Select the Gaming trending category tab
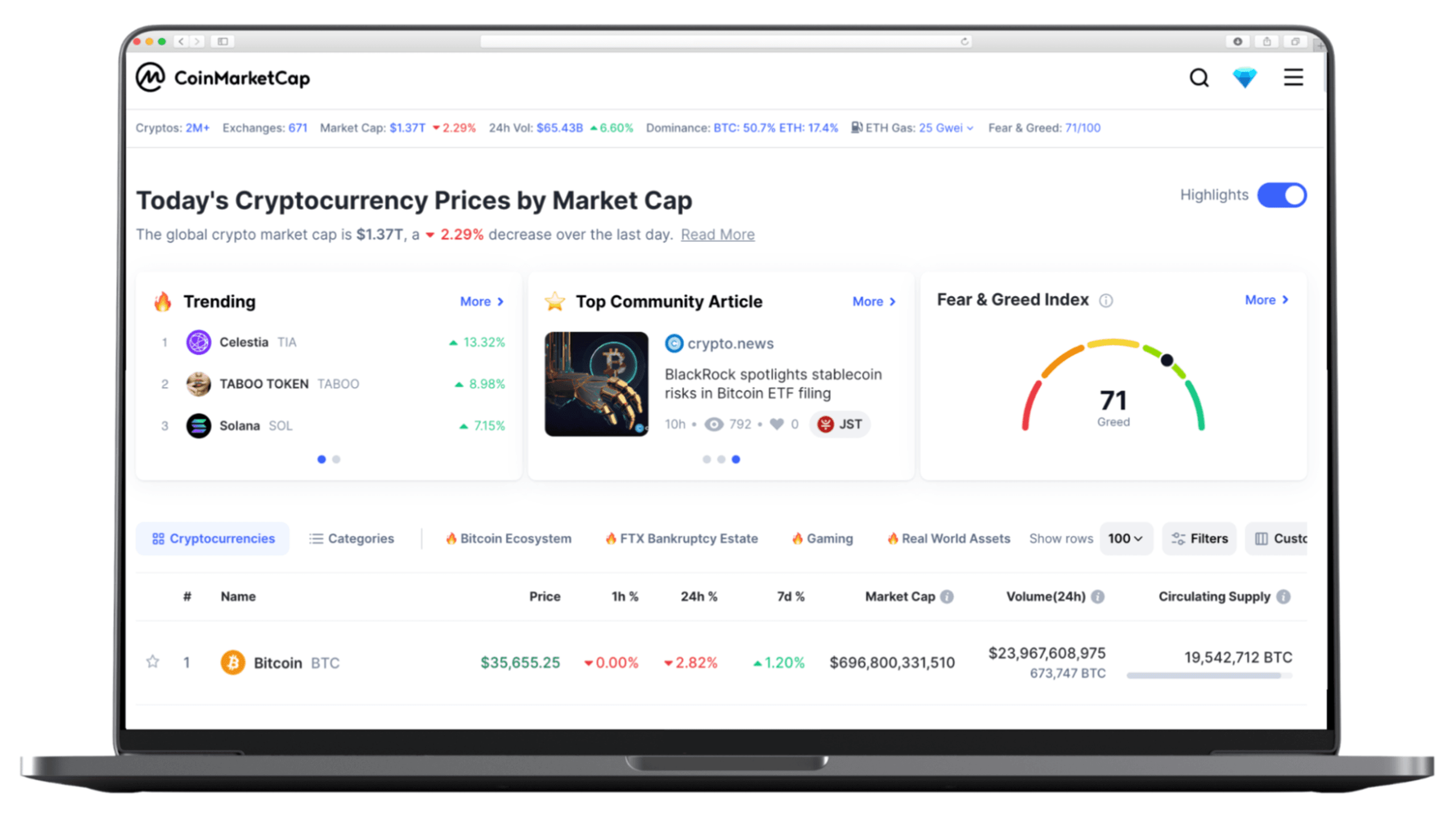This screenshot has width=1456, height=820. (820, 539)
